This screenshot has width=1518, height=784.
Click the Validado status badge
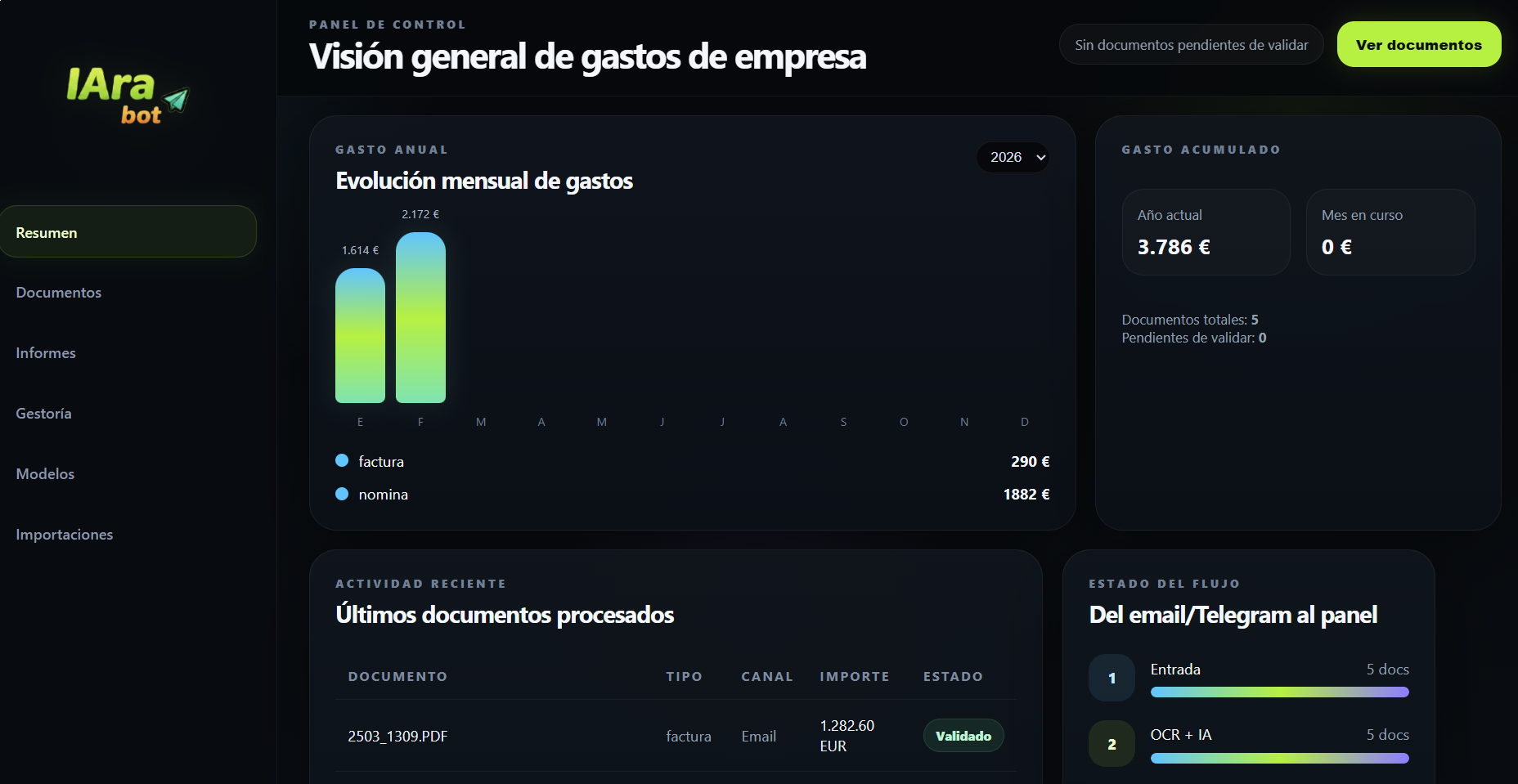click(963, 736)
